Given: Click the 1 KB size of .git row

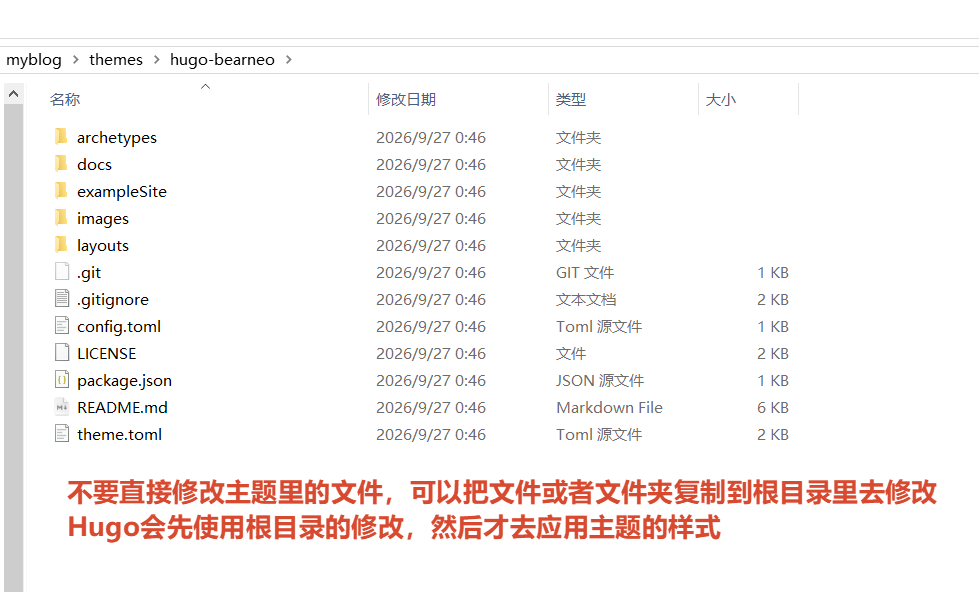Looking at the screenshot, I should [773, 273].
